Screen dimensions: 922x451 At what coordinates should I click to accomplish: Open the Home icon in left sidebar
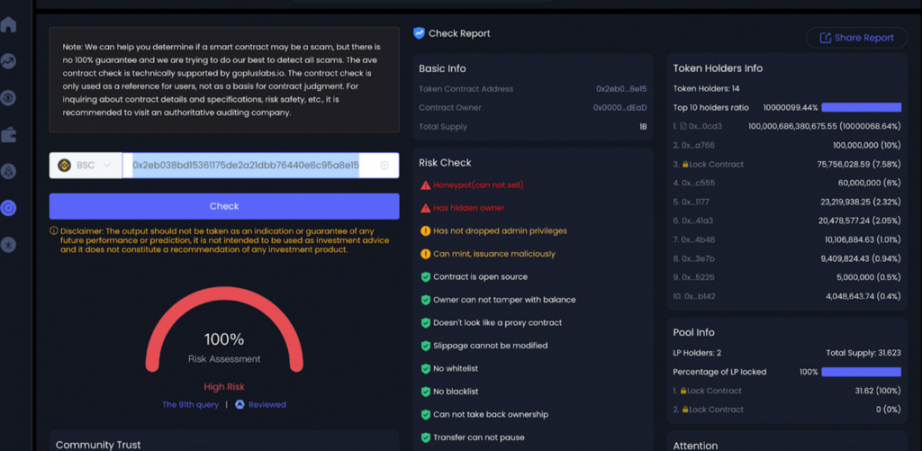pyautogui.click(x=9, y=25)
